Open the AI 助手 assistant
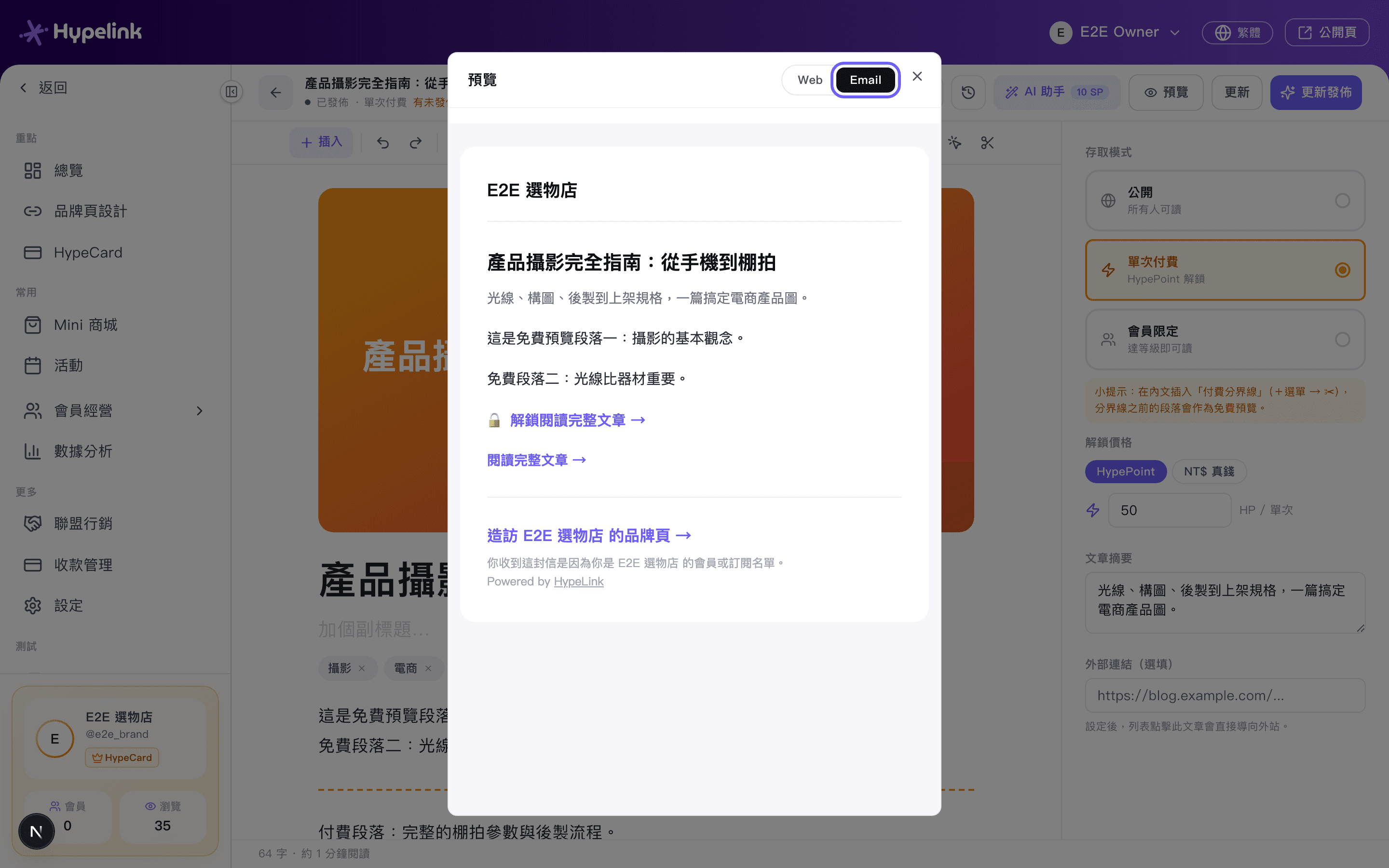 [x=1057, y=93]
